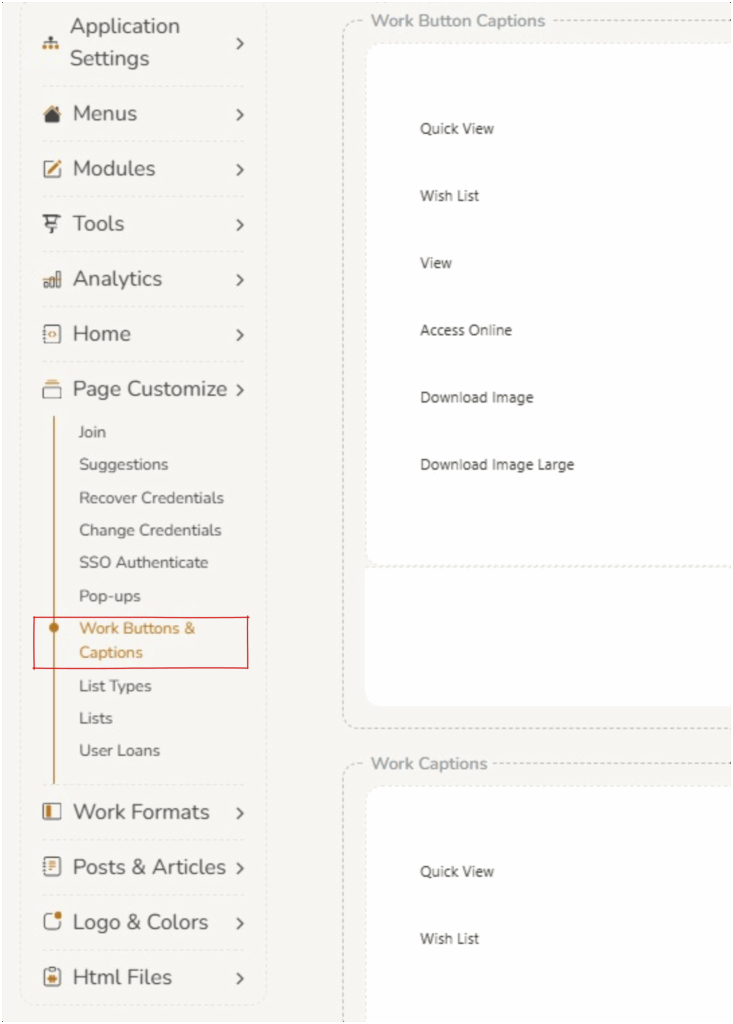Click the Application Settings sitemap icon
The width and height of the screenshot is (733, 1024).
[51, 43]
